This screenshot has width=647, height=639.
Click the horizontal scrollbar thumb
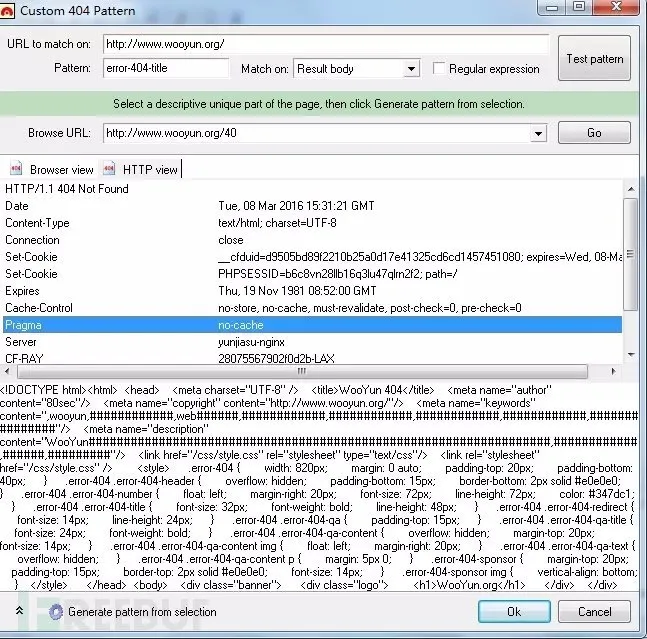tap(302, 371)
